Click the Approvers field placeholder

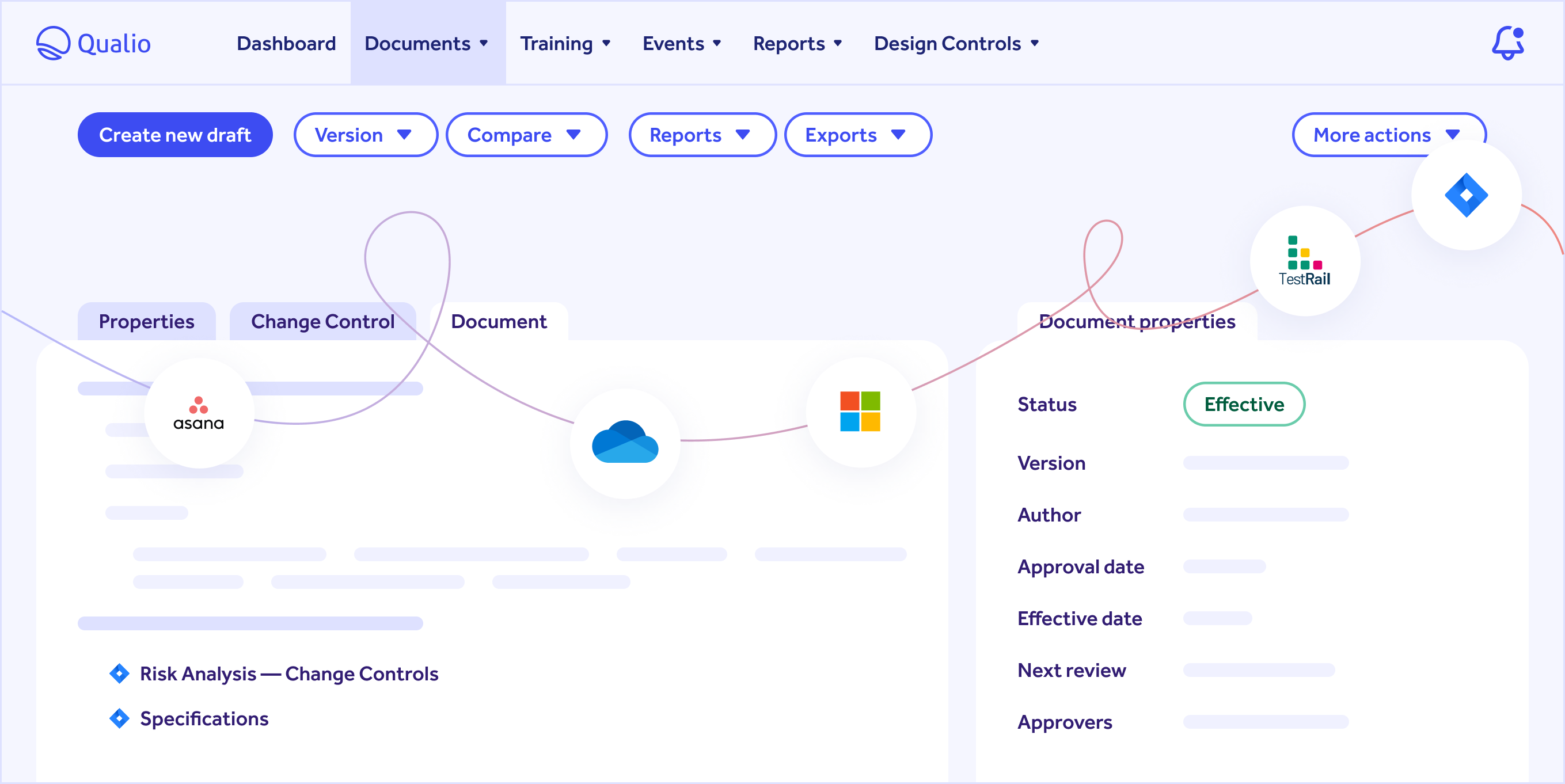(1266, 722)
